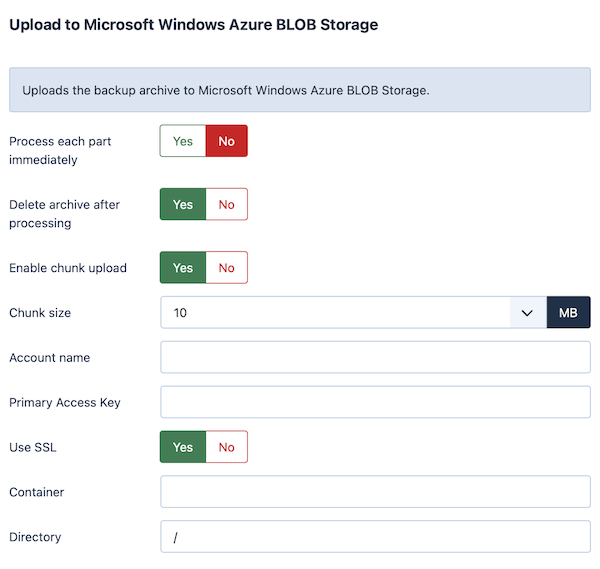Set Process each part immediately to Yes
Viewport: 600px width, 569px height.
coord(183,141)
